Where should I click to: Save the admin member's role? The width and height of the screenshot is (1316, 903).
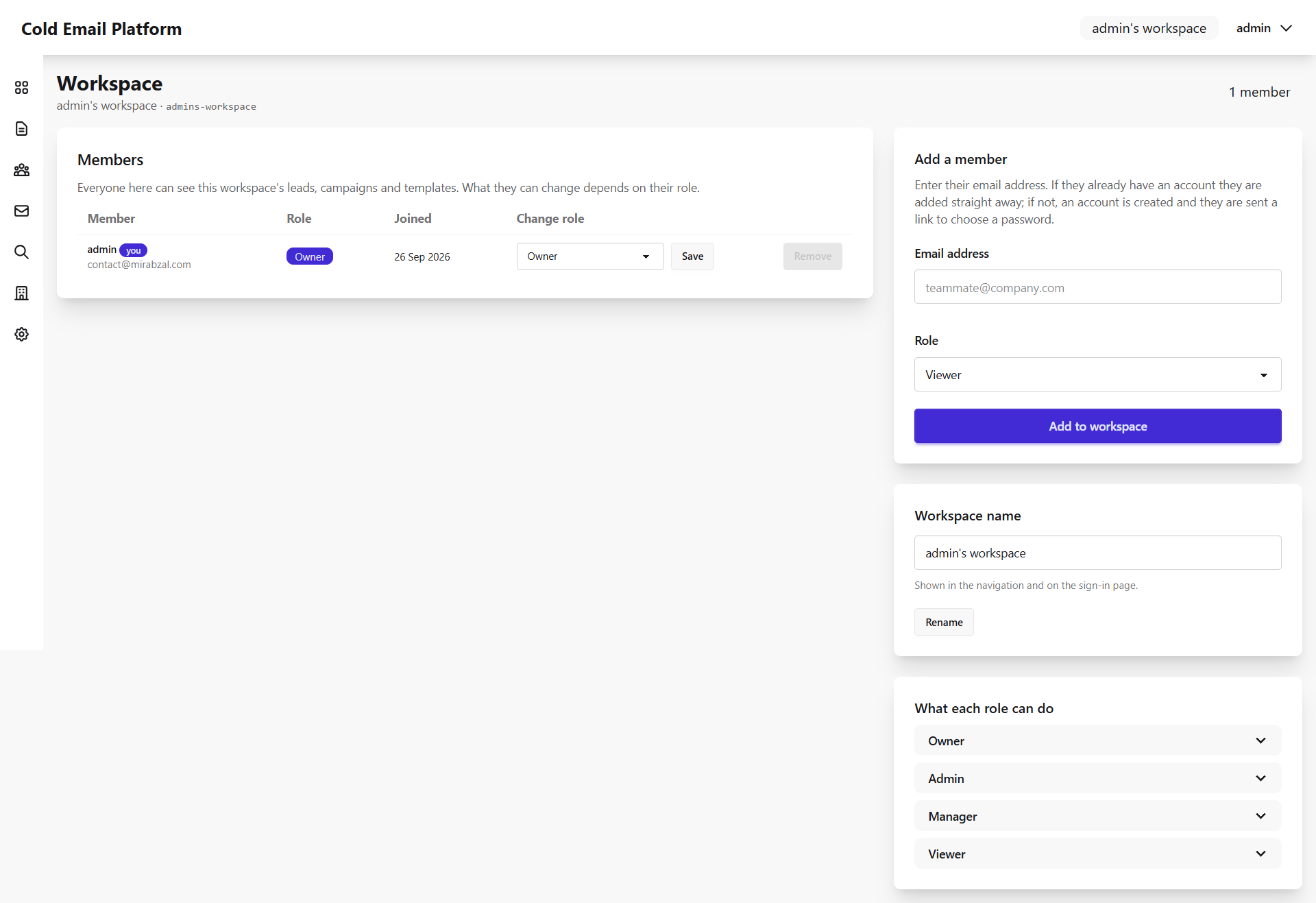pos(692,256)
